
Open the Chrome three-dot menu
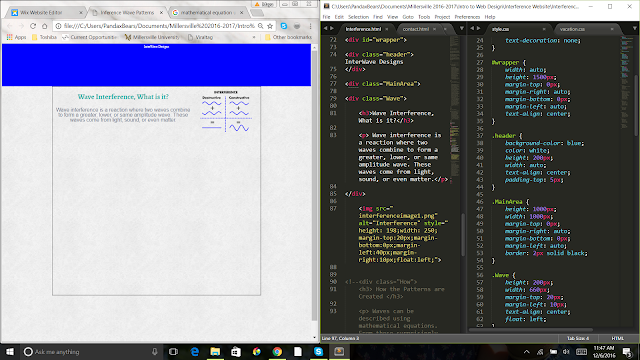pos(310,26)
